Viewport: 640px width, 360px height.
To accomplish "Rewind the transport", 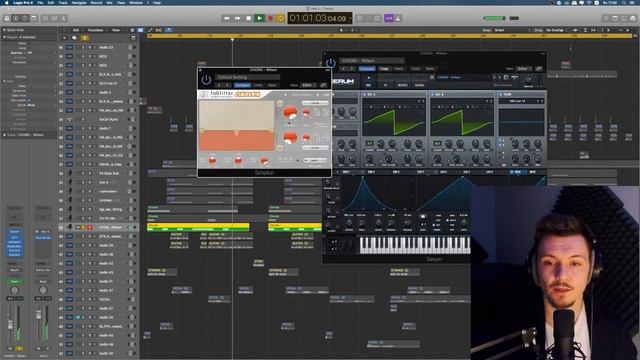I will pyautogui.click(x=227, y=18).
